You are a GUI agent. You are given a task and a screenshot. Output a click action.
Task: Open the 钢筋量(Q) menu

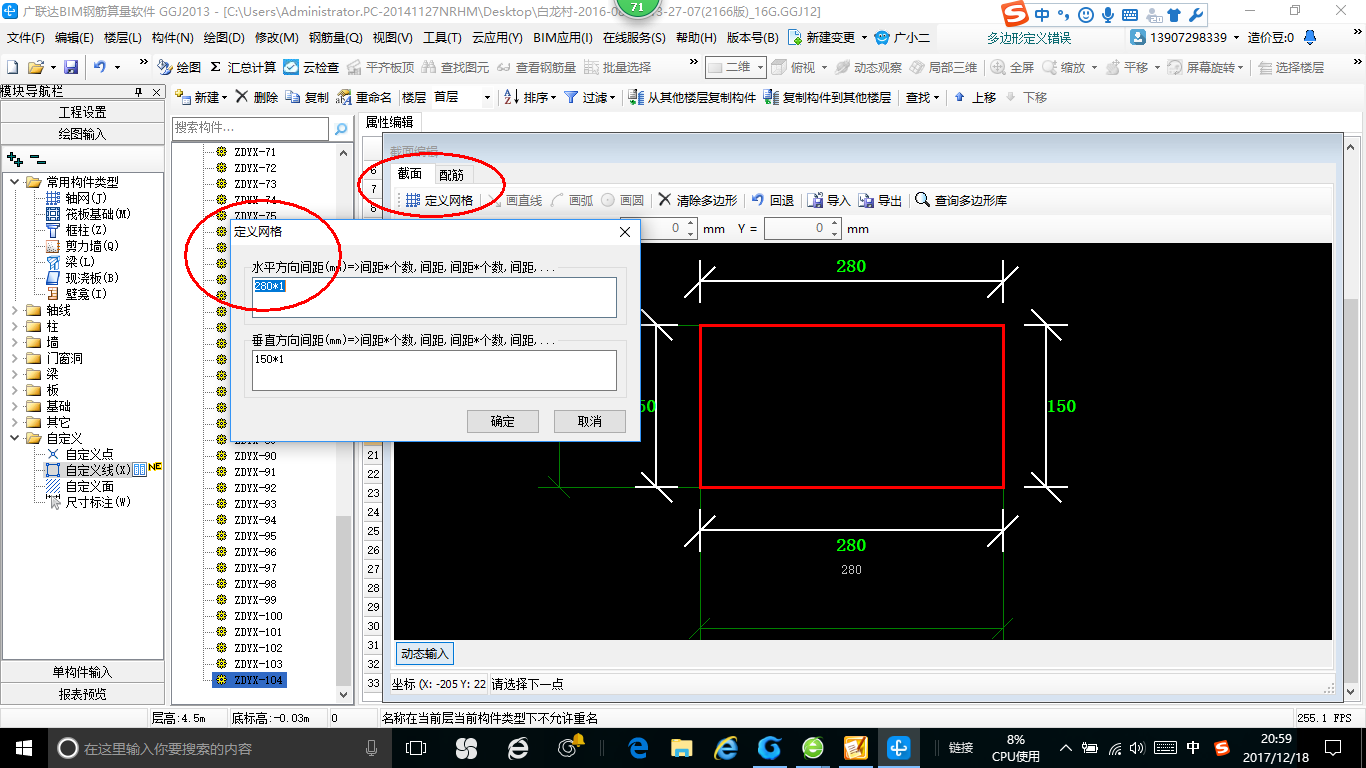(335, 38)
